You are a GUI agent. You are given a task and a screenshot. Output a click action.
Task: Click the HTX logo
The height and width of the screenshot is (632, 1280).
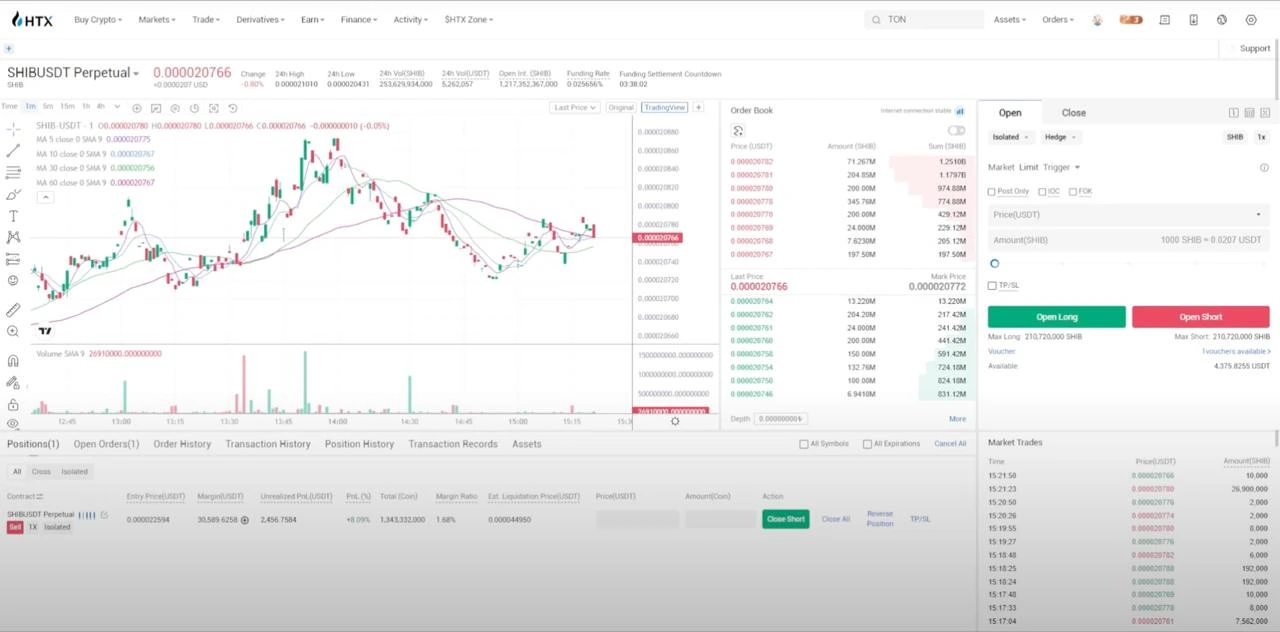pos(32,19)
